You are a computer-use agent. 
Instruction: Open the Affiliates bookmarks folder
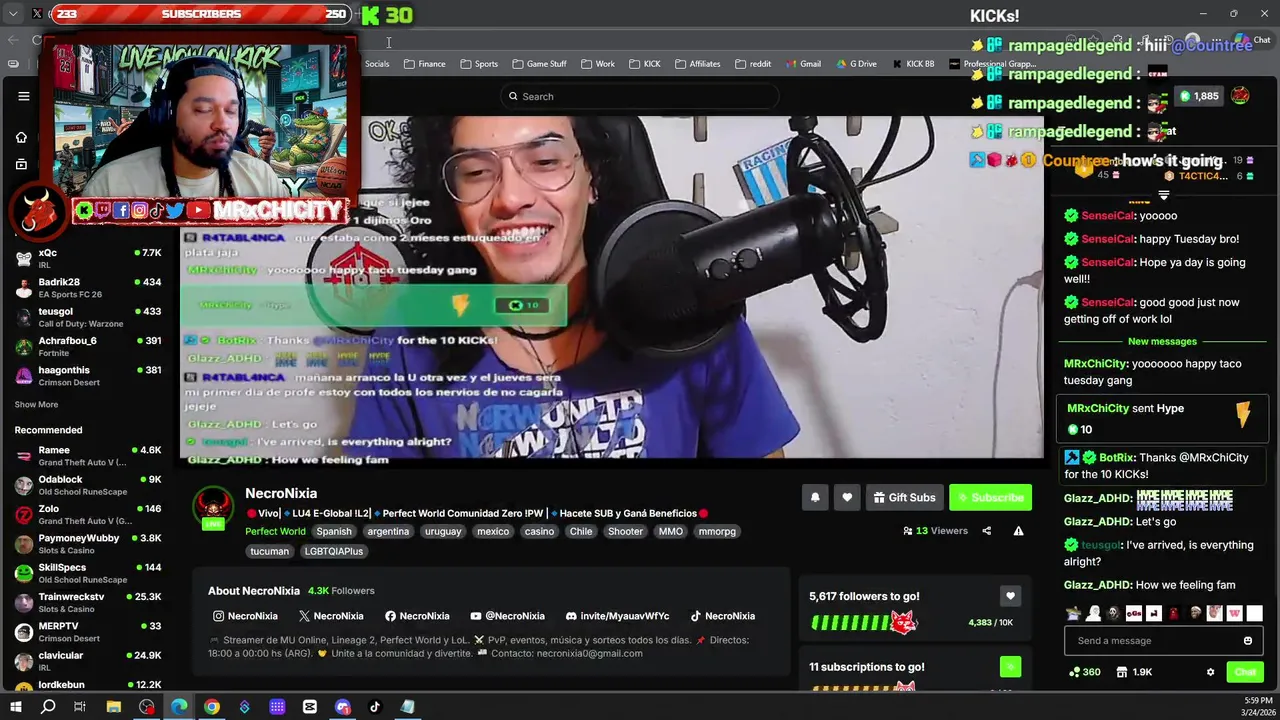pyautogui.click(x=698, y=64)
